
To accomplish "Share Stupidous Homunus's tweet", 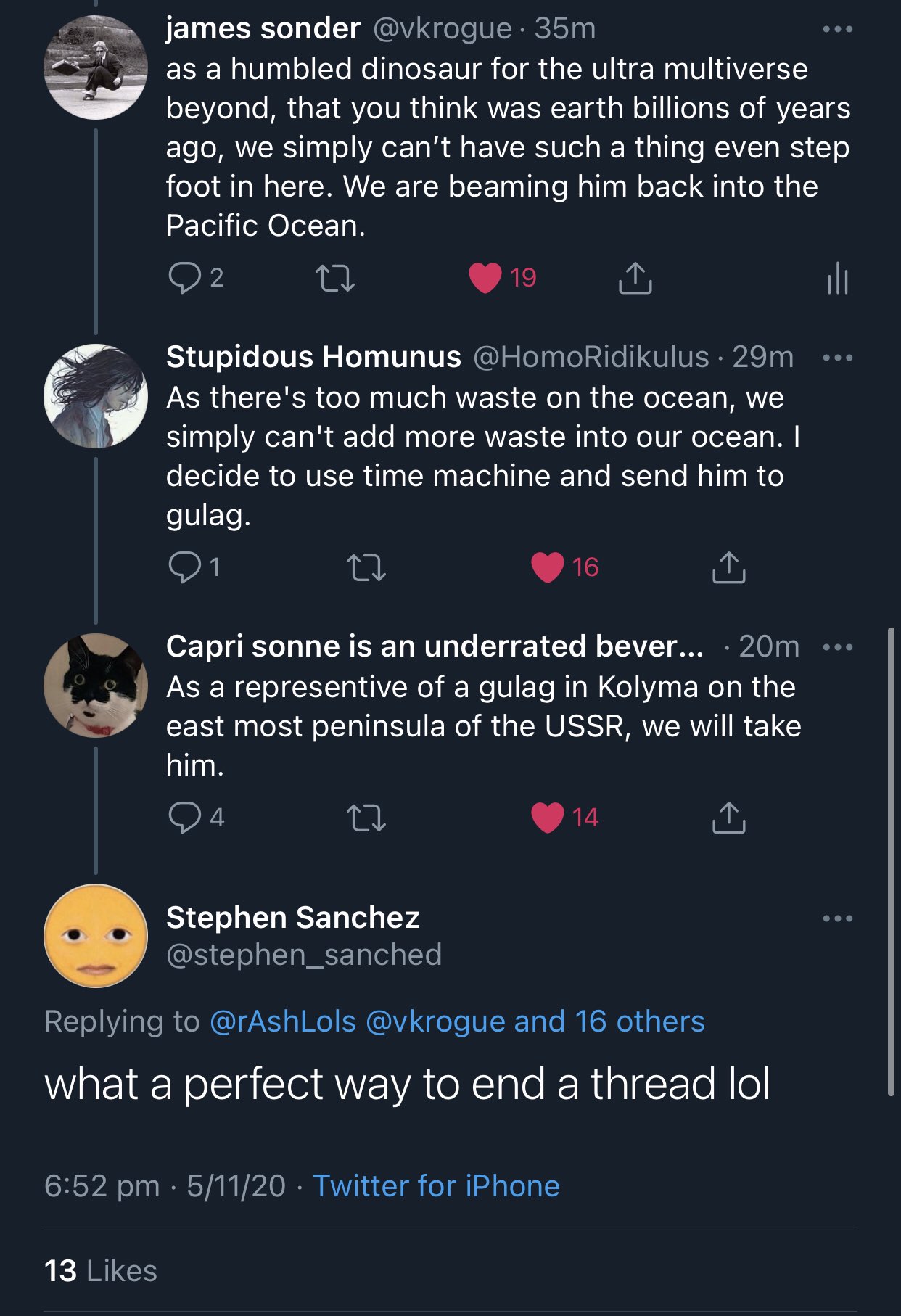I will [728, 567].
